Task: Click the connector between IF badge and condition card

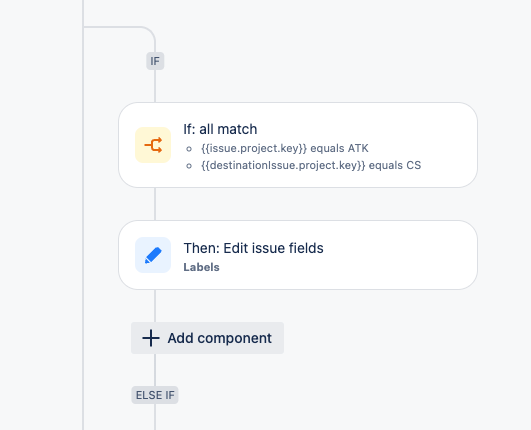Action: coord(155,86)
